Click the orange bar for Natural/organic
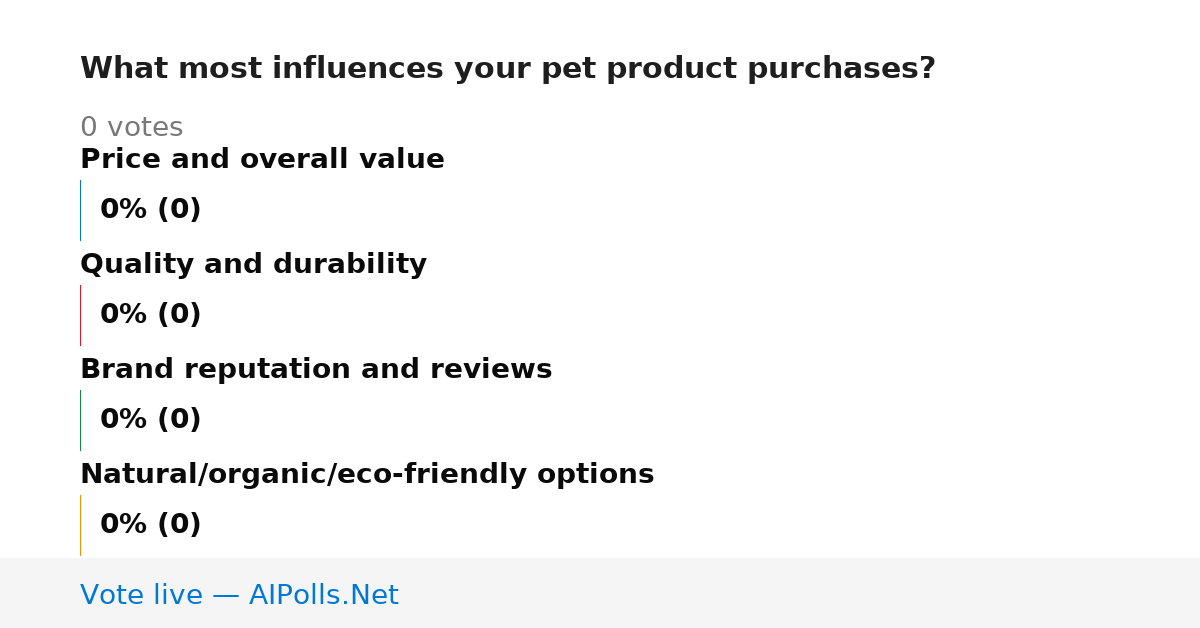 80,525
